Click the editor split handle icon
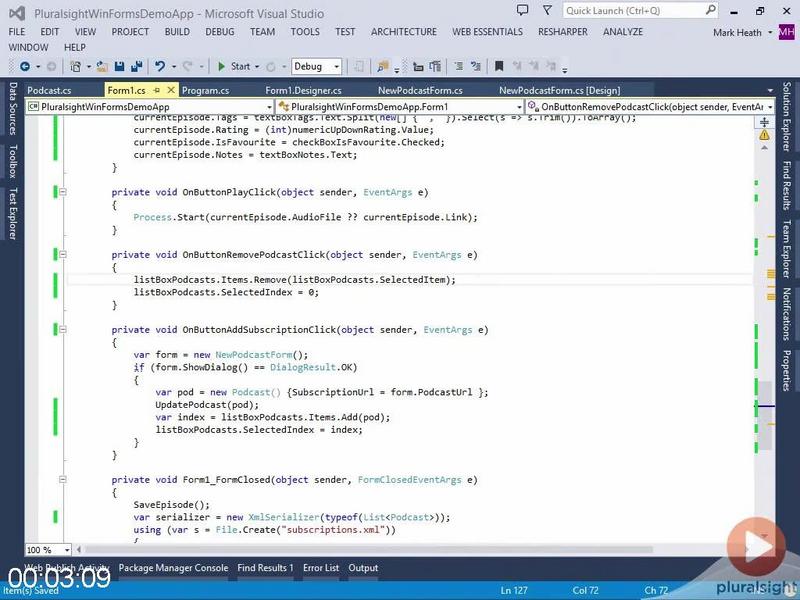Image resolution: width=800 pixels, height=600 pixels. [764, 122]
